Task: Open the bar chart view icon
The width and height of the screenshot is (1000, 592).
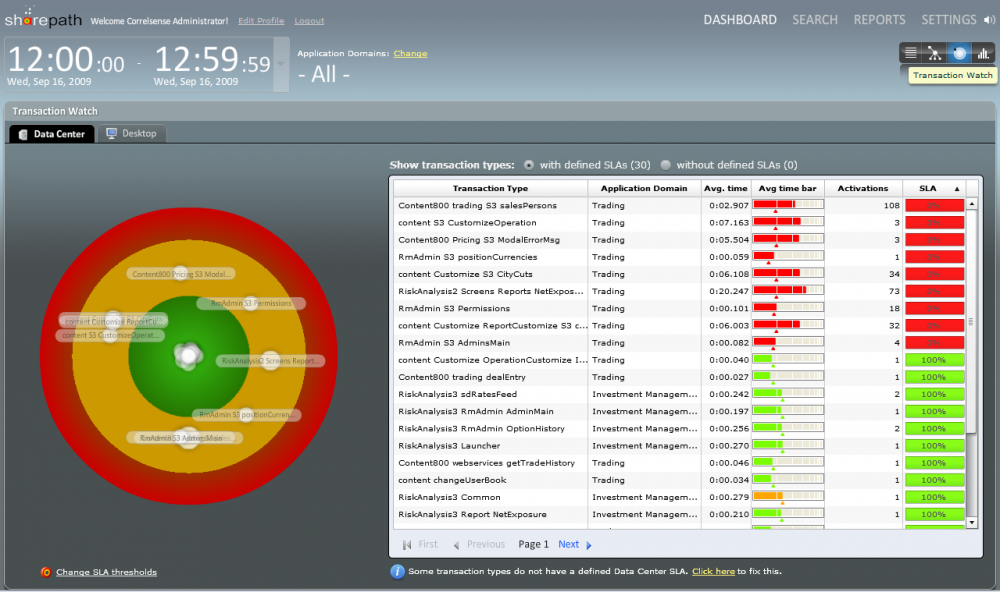Action: (983, 53)
